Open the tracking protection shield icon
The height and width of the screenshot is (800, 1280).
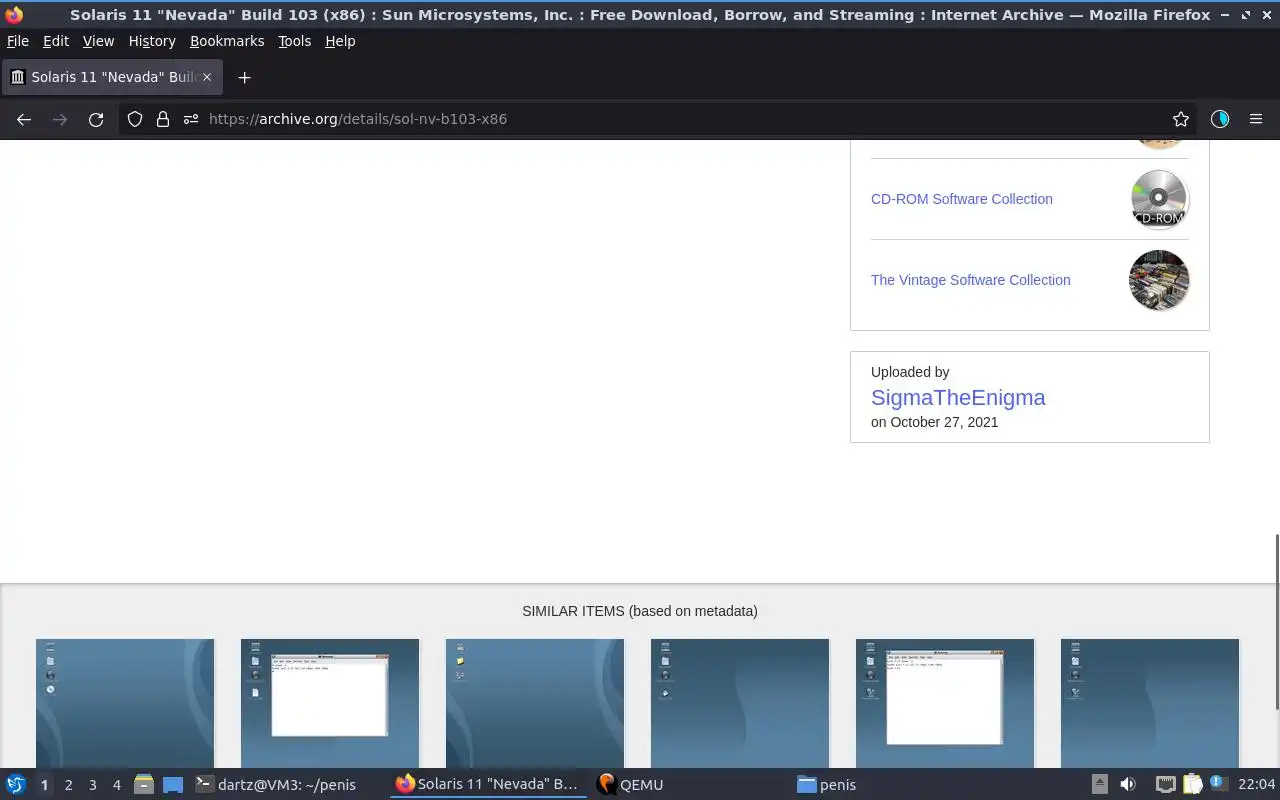135,119
